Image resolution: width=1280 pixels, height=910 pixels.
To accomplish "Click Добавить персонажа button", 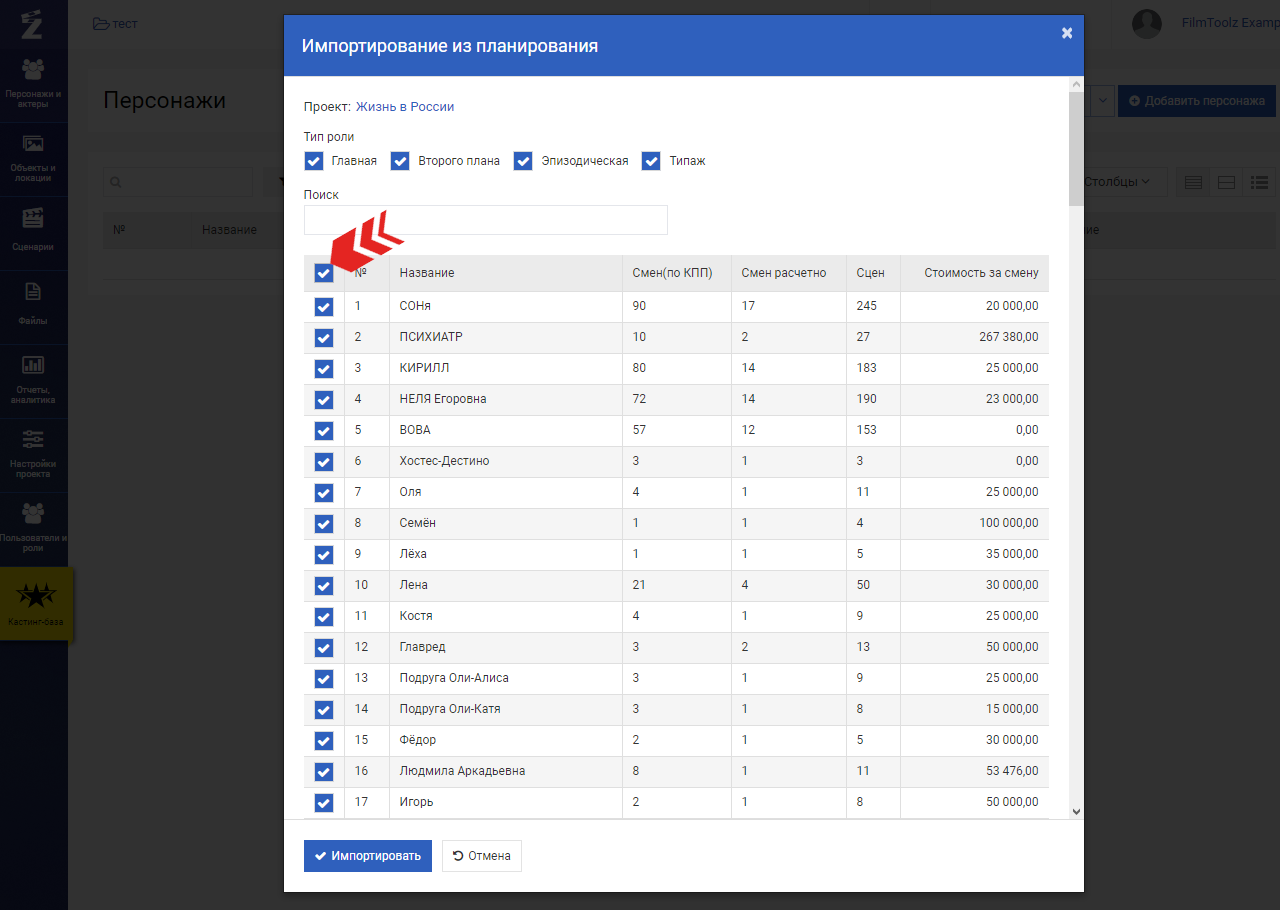I will (x=1197, y=100).
